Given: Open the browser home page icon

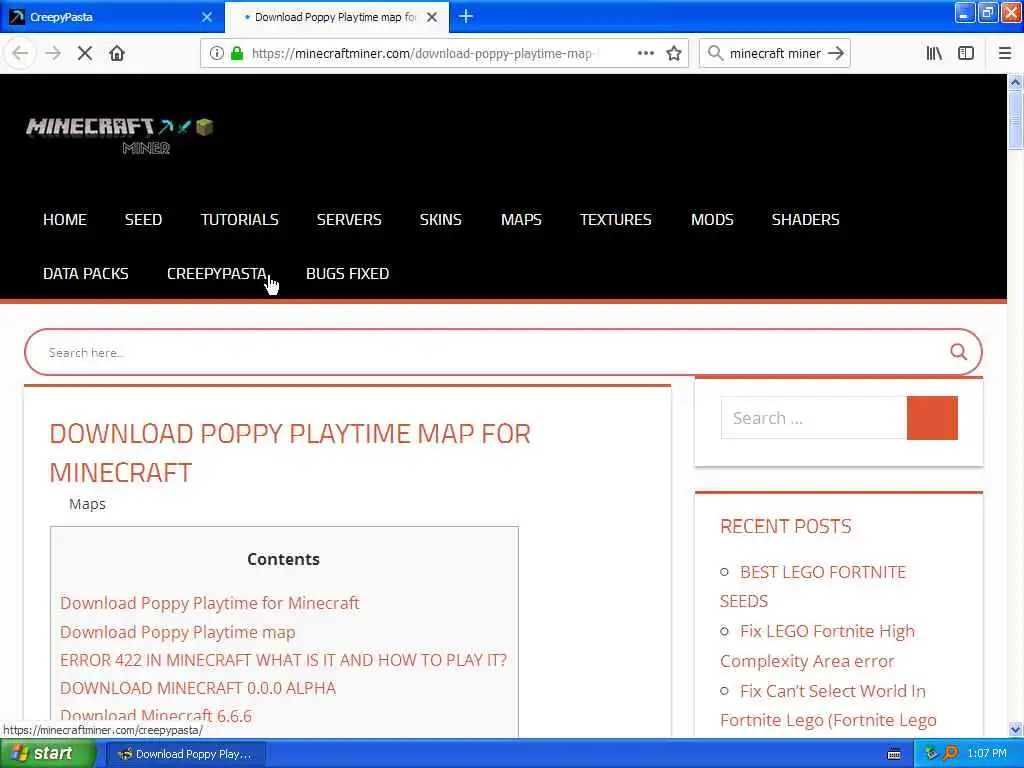Looking at the screenshot, I should coord(117,53).
